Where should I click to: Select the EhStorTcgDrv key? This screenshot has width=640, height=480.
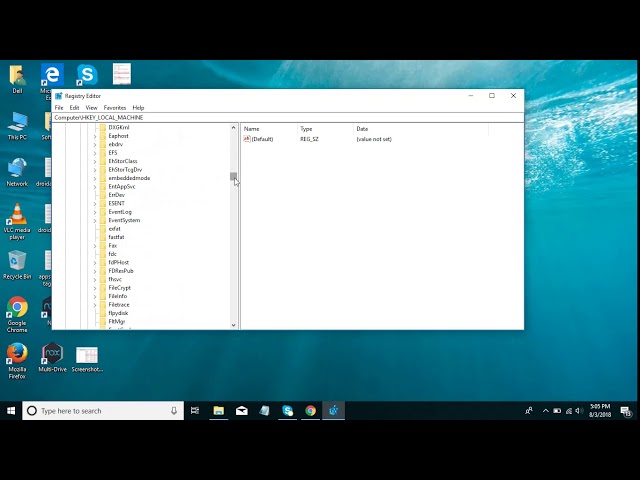(125, 170)
